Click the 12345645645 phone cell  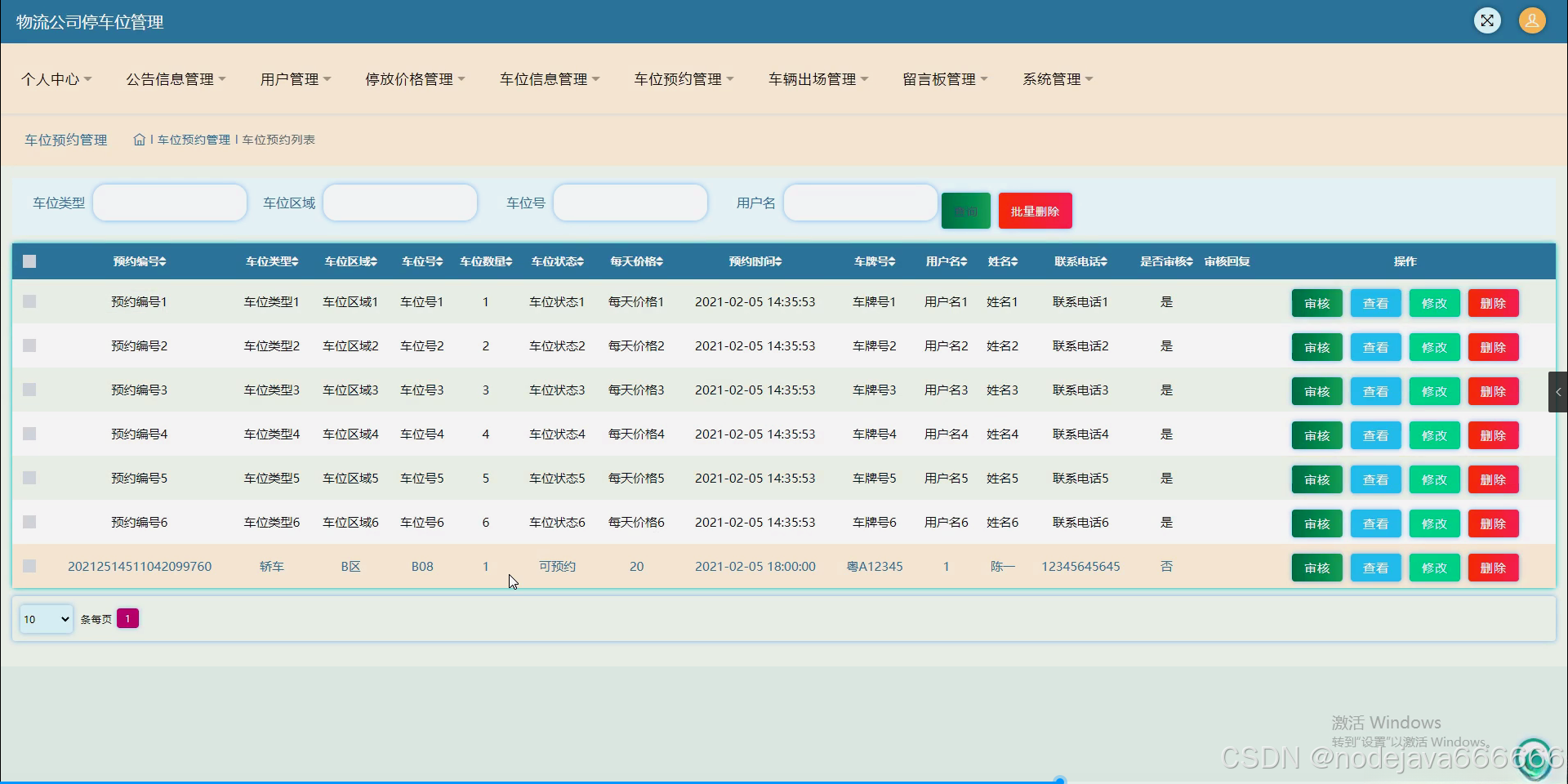tap(1080, 566)
